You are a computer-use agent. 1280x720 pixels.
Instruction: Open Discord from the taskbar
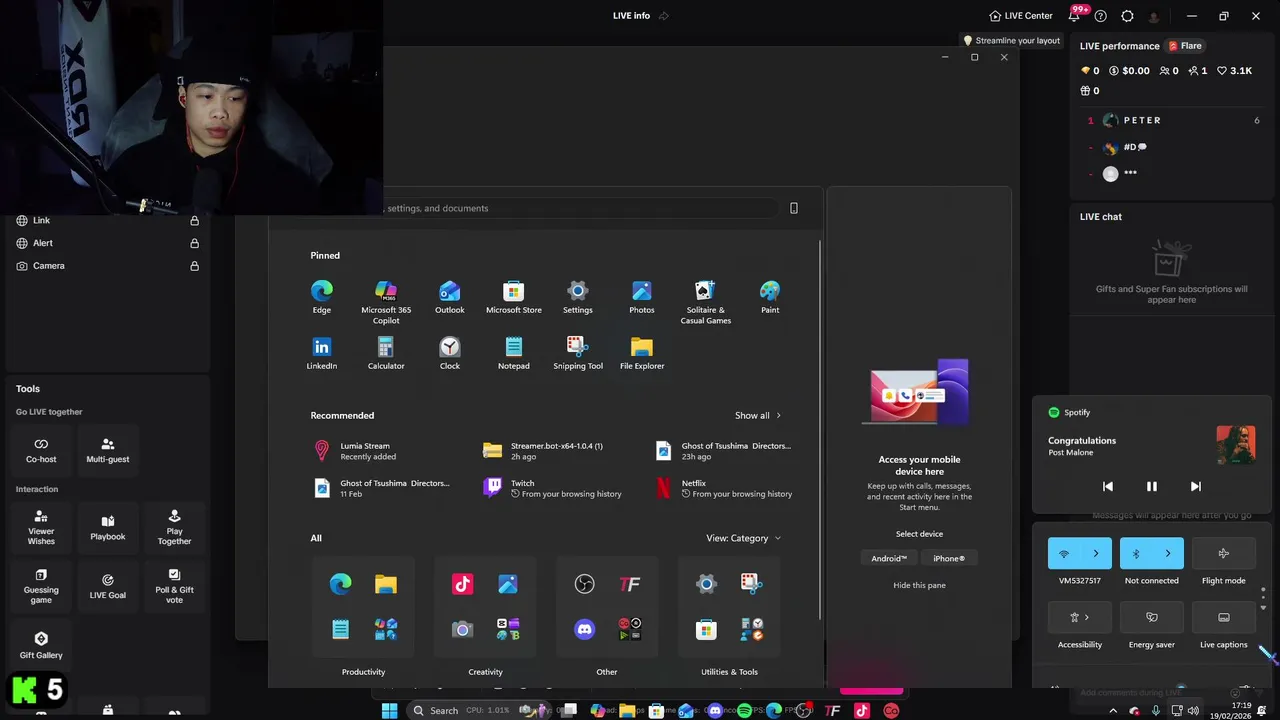pyautogui.click(x=714, y=711)
